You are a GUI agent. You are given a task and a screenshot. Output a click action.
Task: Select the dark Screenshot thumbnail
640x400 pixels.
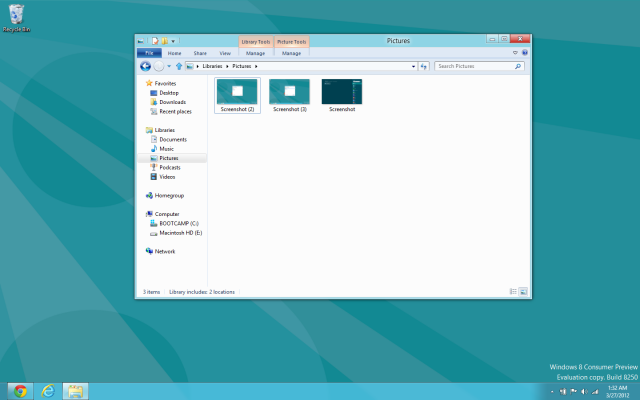point(342,96)
